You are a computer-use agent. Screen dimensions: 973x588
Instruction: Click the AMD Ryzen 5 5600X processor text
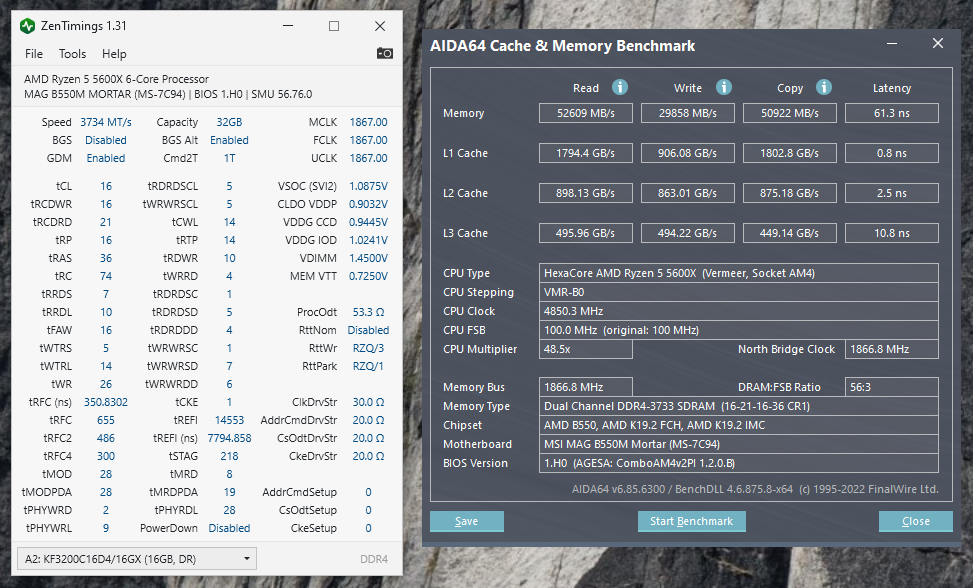[x=116, y=79]
